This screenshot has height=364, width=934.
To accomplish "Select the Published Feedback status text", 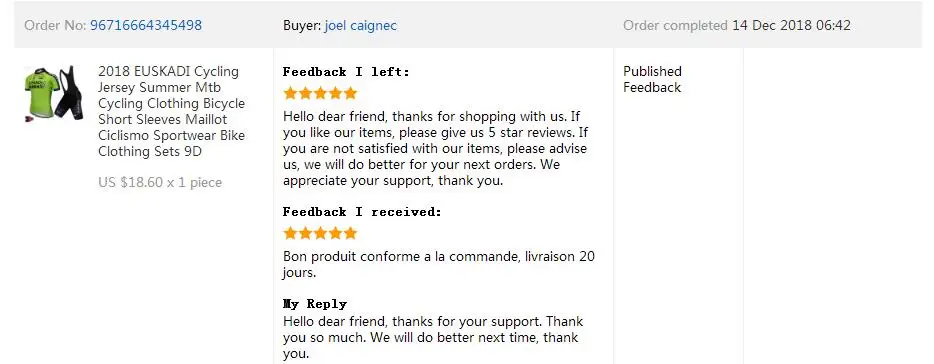I will point(652,79).
